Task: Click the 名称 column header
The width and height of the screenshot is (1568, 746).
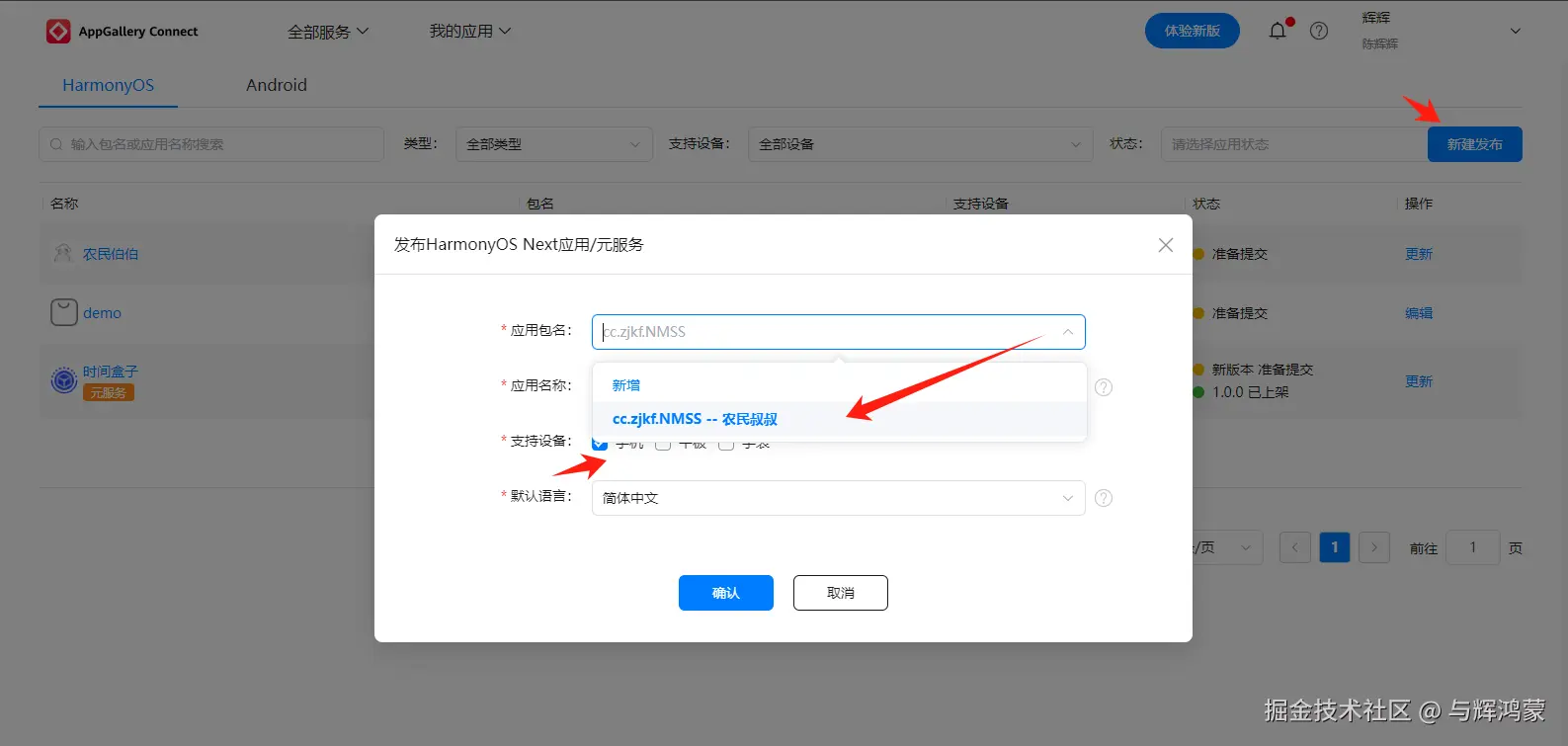Action: 64,204
